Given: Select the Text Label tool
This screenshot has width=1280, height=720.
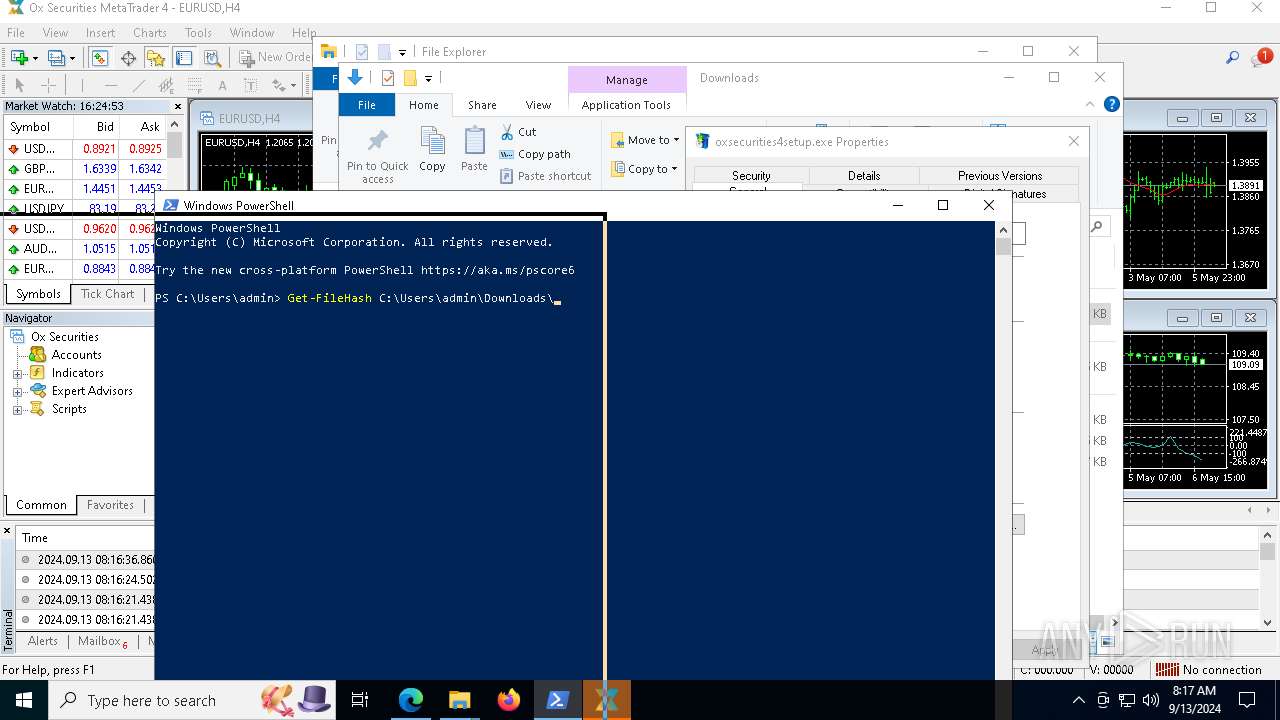Looking at the screenshot, I should [x=250, y=85].
